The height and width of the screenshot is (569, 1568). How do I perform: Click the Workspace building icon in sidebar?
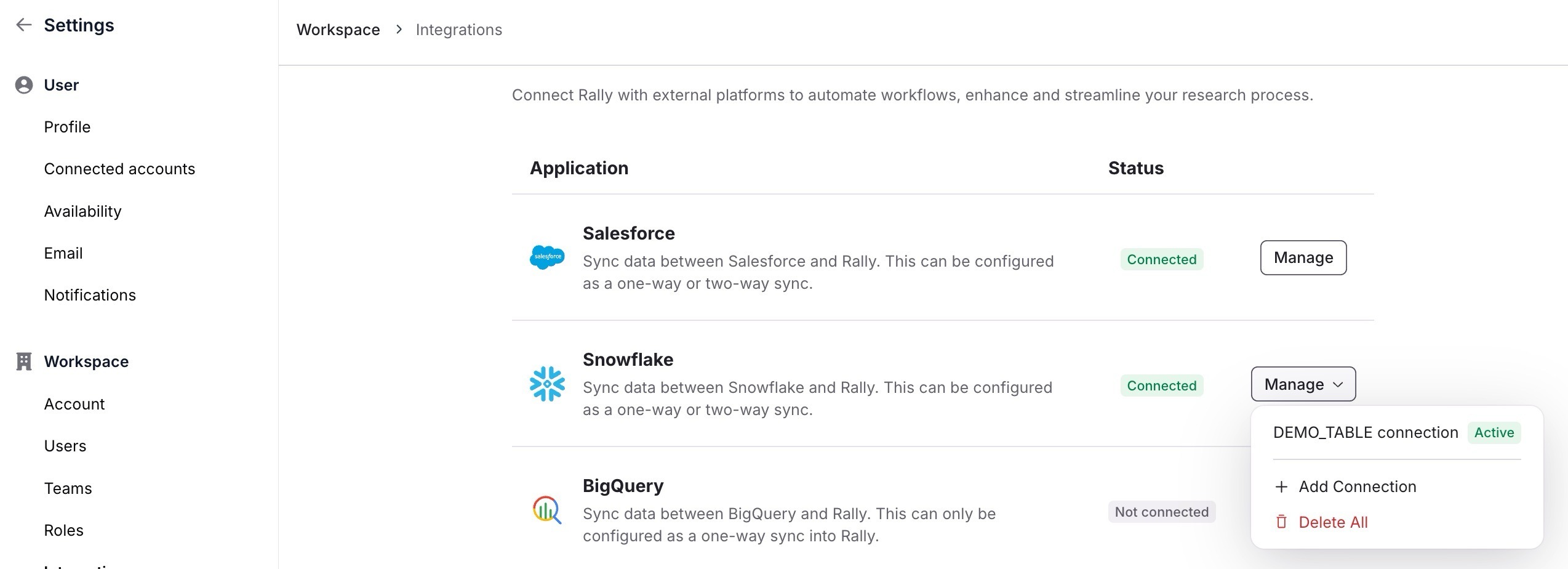pyautogui.click(x=24, y=361)
